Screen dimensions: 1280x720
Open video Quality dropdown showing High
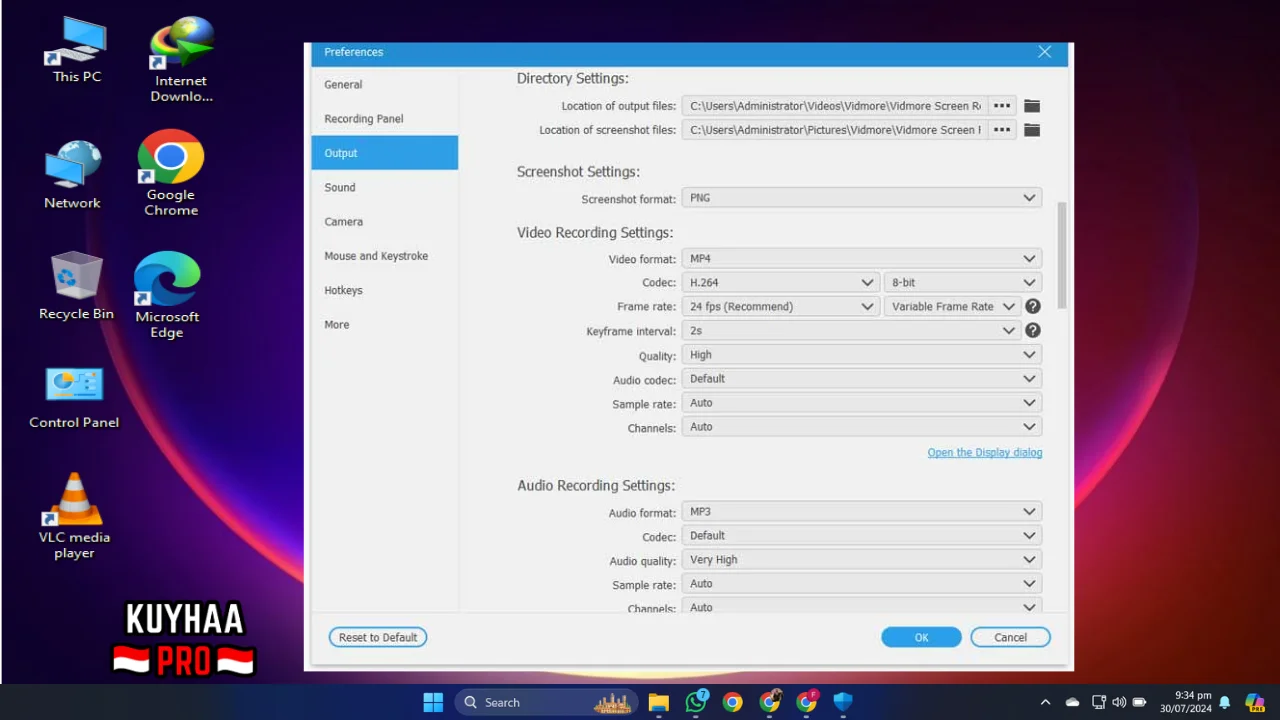click(x=862, y=355)
